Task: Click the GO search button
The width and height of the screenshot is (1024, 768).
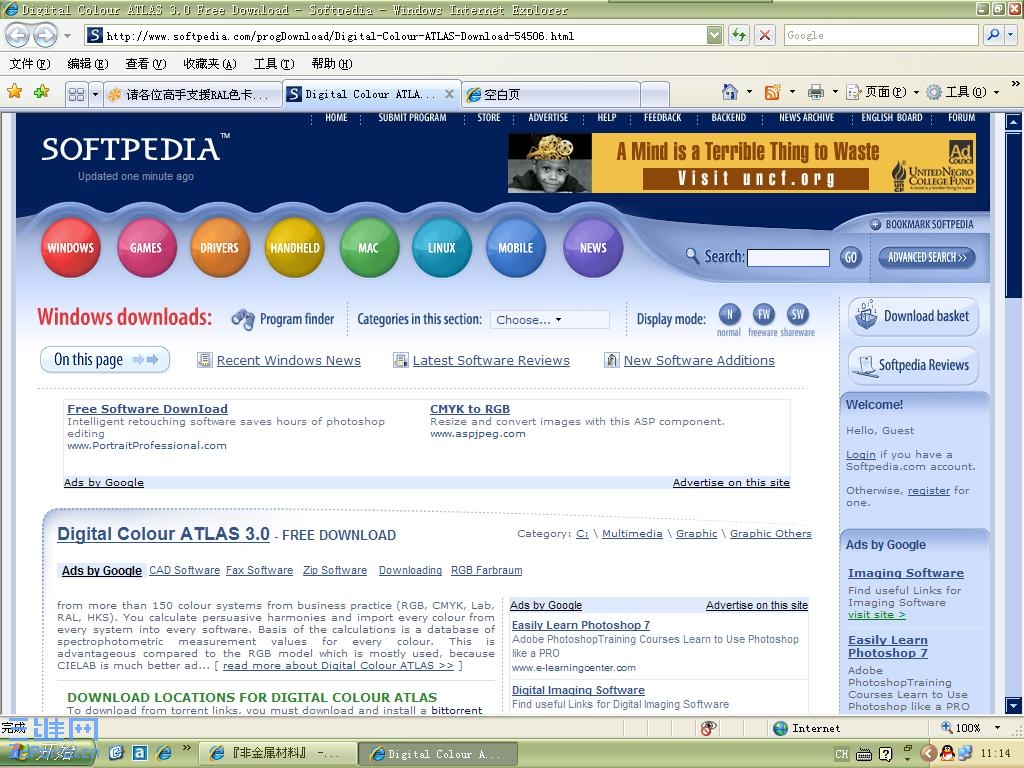Action: tap(851, 257)
